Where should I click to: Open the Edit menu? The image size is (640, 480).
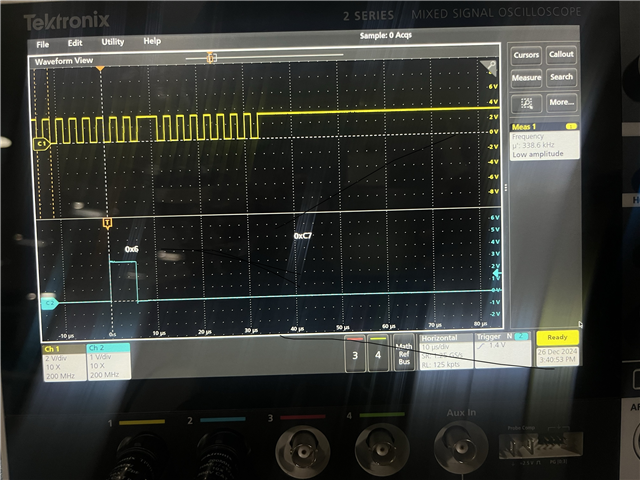[75, 43]
